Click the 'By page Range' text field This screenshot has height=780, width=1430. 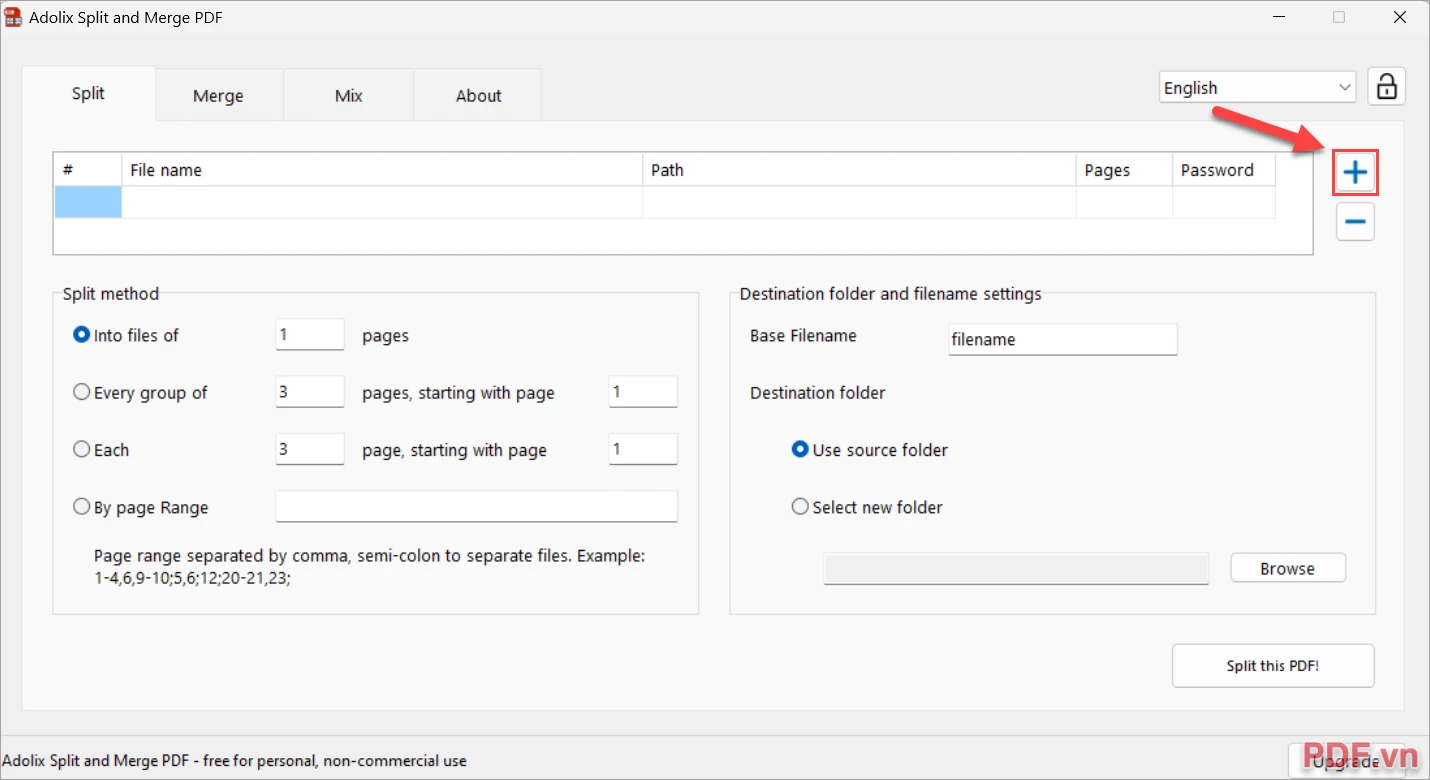[476, 506]
